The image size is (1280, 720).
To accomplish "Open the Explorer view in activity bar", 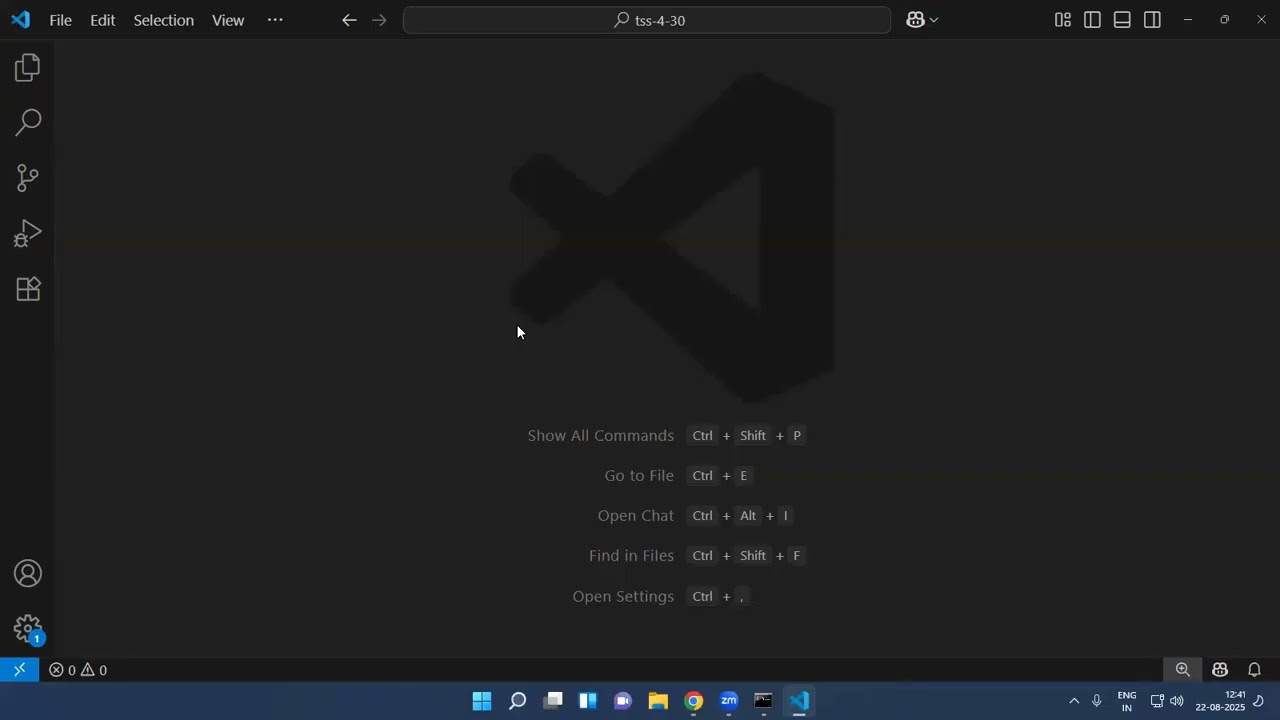I will tap(28, 68).
